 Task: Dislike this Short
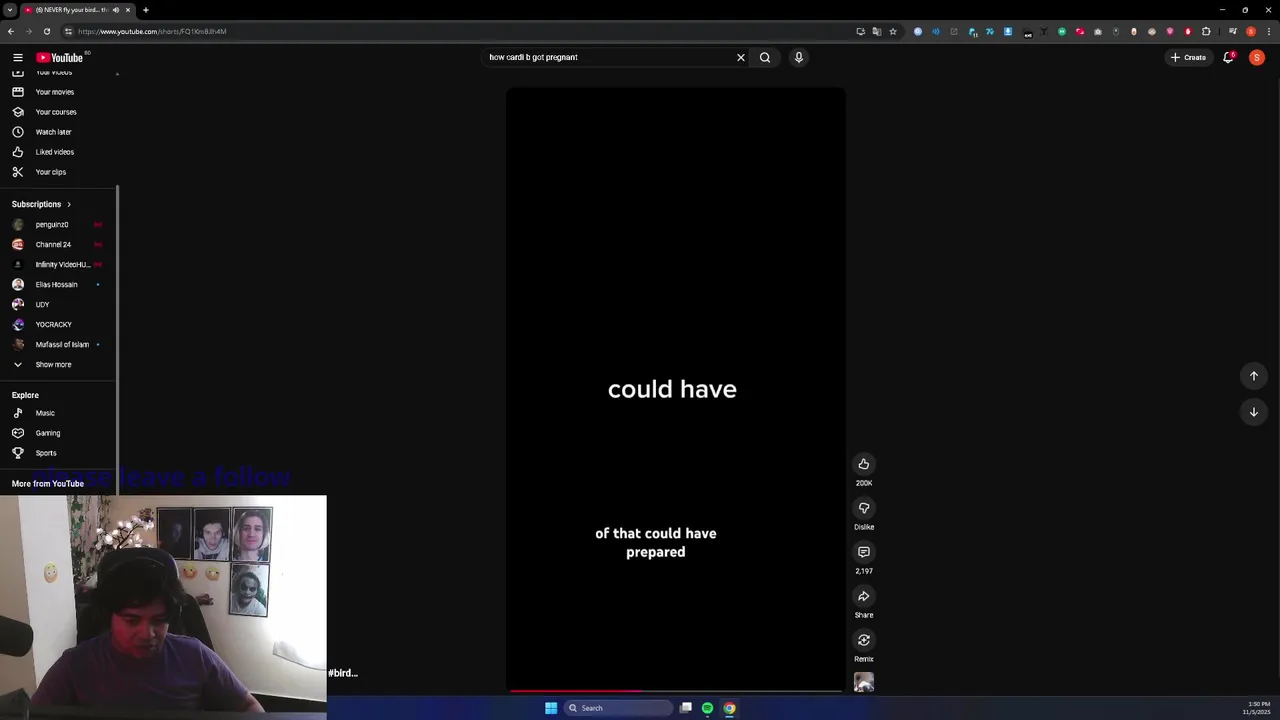click(x=864, y=508)
